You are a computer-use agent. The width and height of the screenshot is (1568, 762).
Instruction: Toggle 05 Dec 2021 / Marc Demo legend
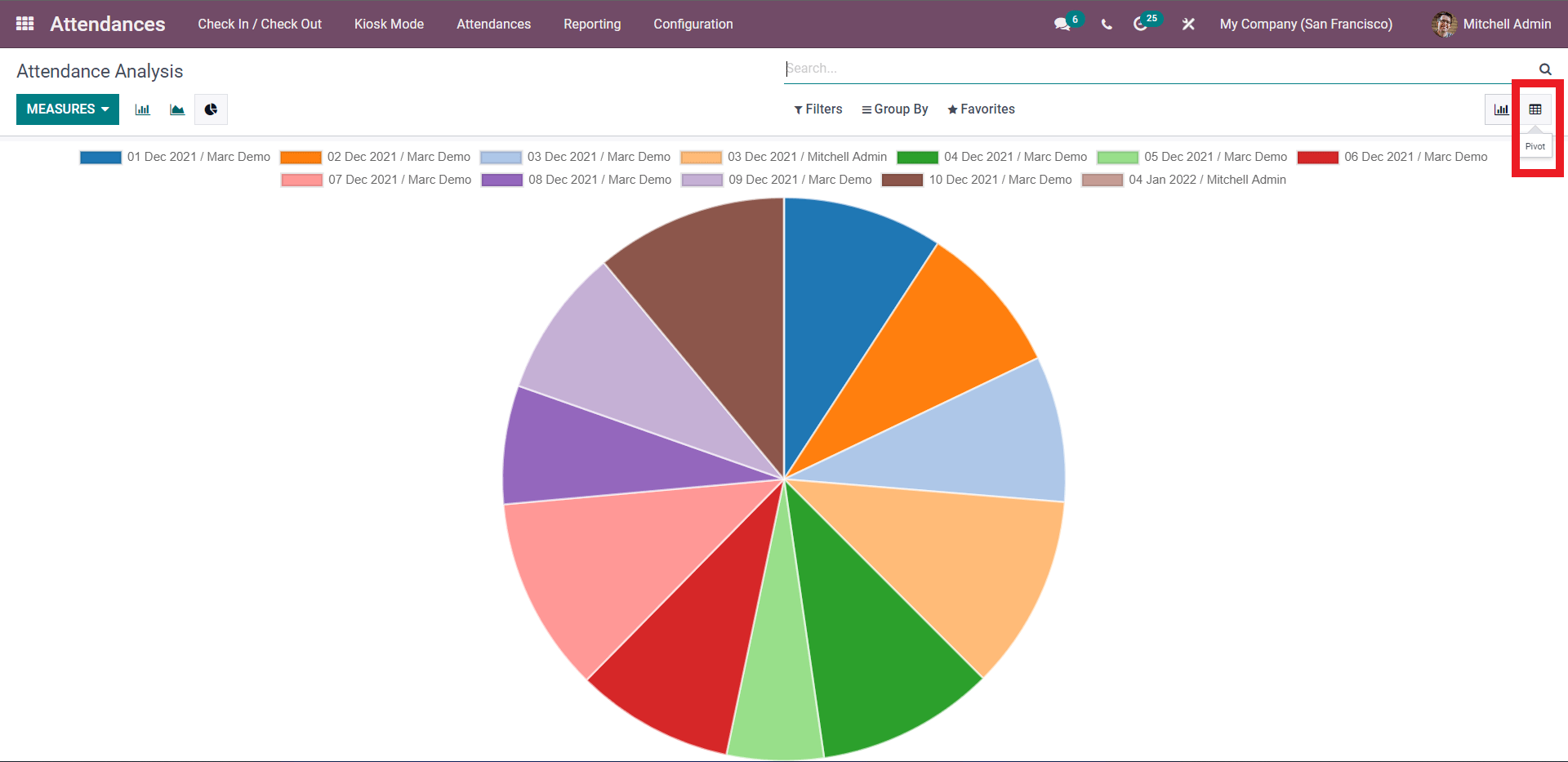(1192, 157)
